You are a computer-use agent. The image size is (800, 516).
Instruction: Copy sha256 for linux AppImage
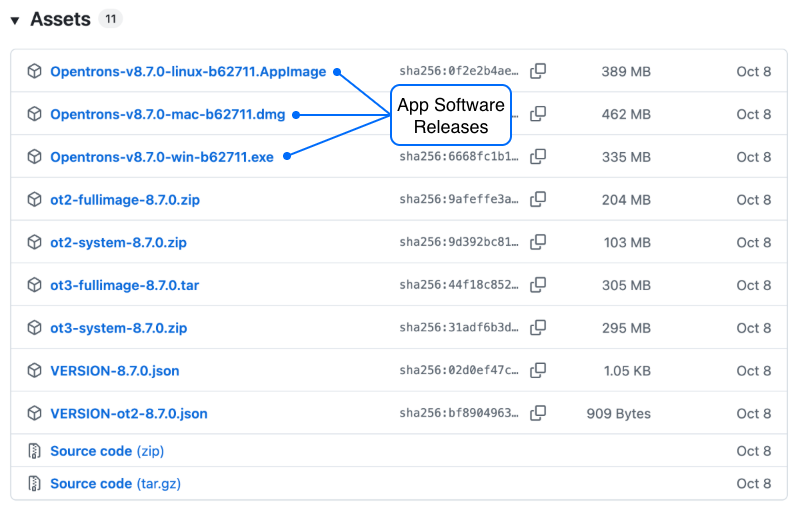pos(538,71)
